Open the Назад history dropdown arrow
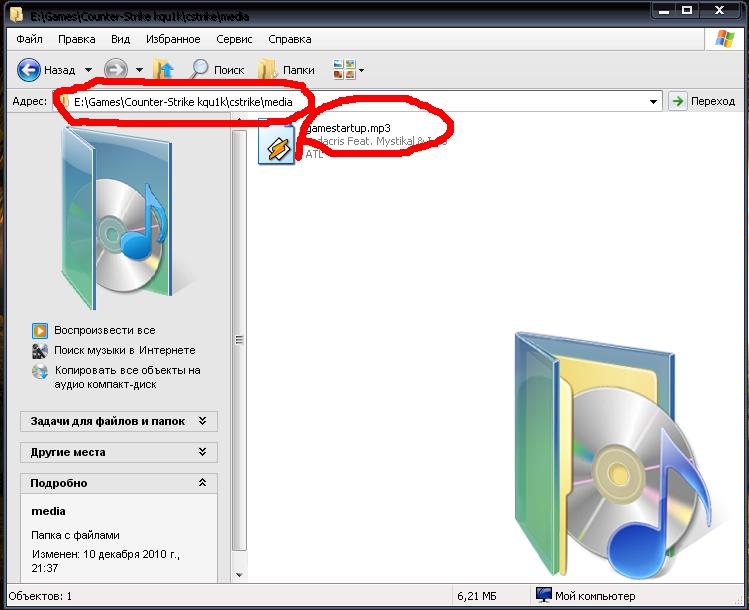 pyautogui.click(x=88, y=70)
